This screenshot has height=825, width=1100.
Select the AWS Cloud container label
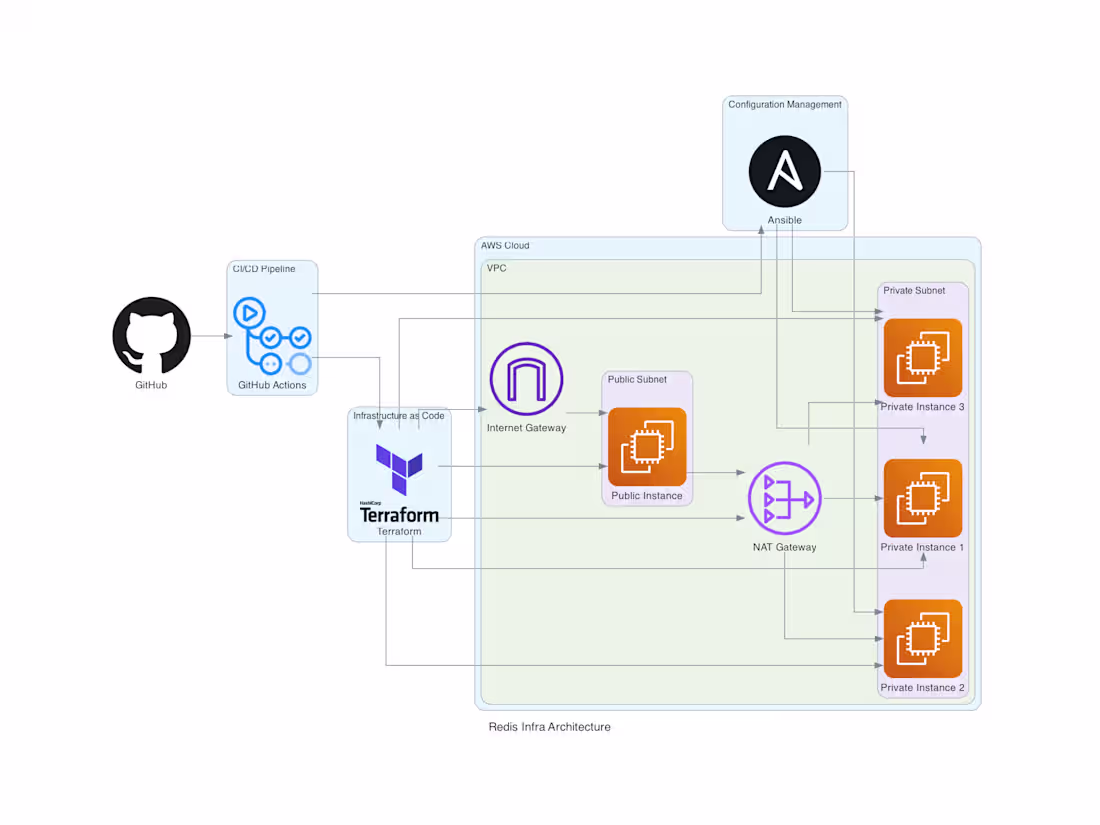[x=506, y=245]
